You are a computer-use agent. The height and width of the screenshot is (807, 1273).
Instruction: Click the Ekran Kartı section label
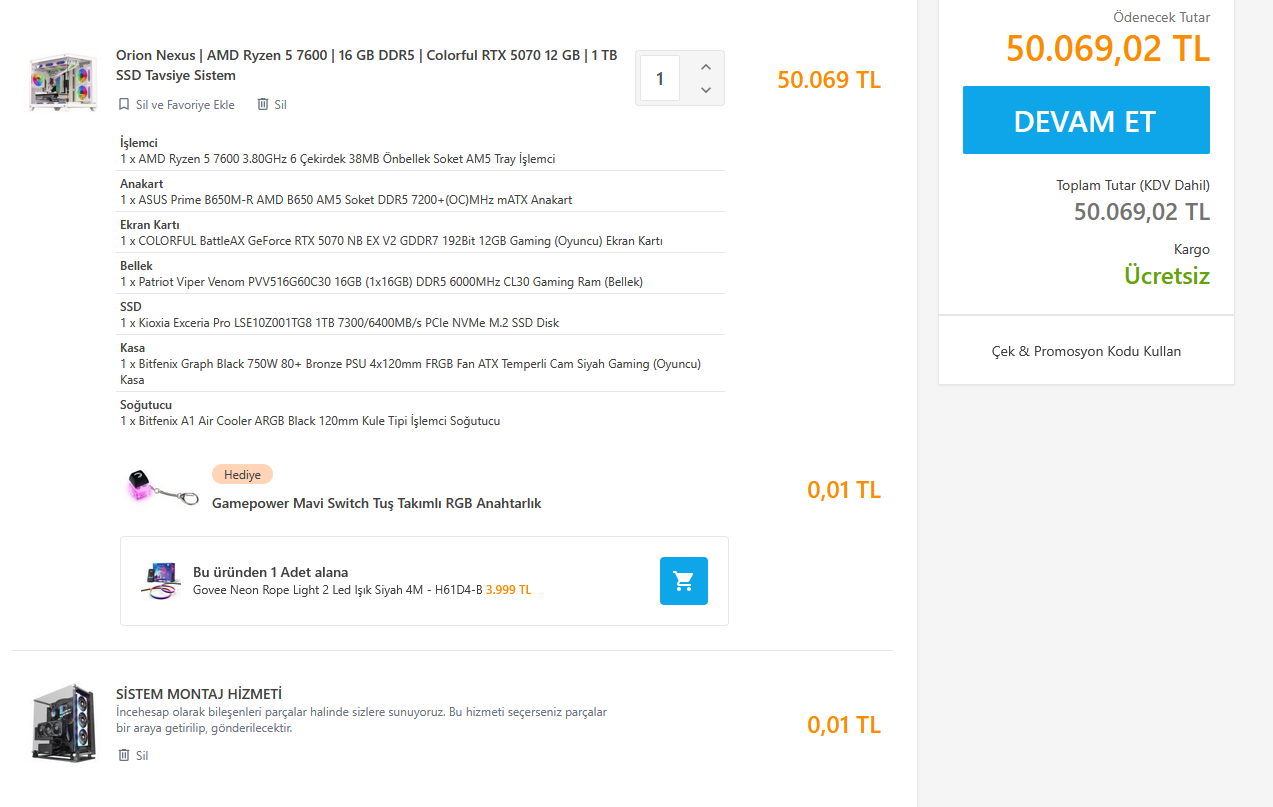[150, 225]
